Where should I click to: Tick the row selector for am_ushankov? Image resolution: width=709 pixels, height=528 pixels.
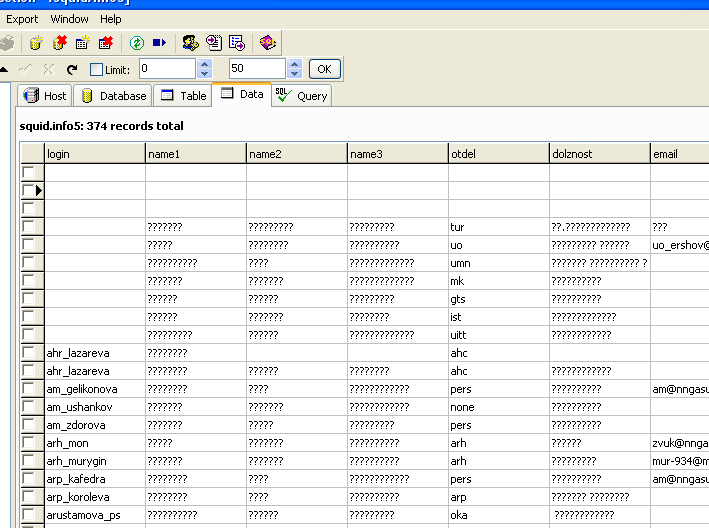[x=28, y=407]
